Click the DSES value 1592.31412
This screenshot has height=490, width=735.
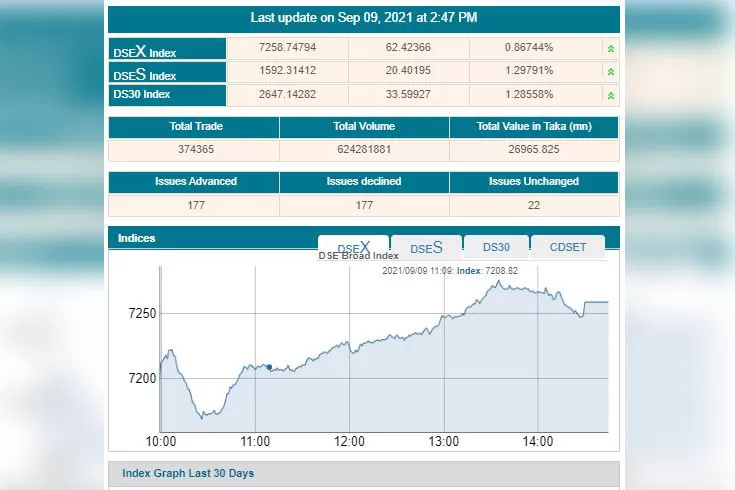(x=287, y=70)
